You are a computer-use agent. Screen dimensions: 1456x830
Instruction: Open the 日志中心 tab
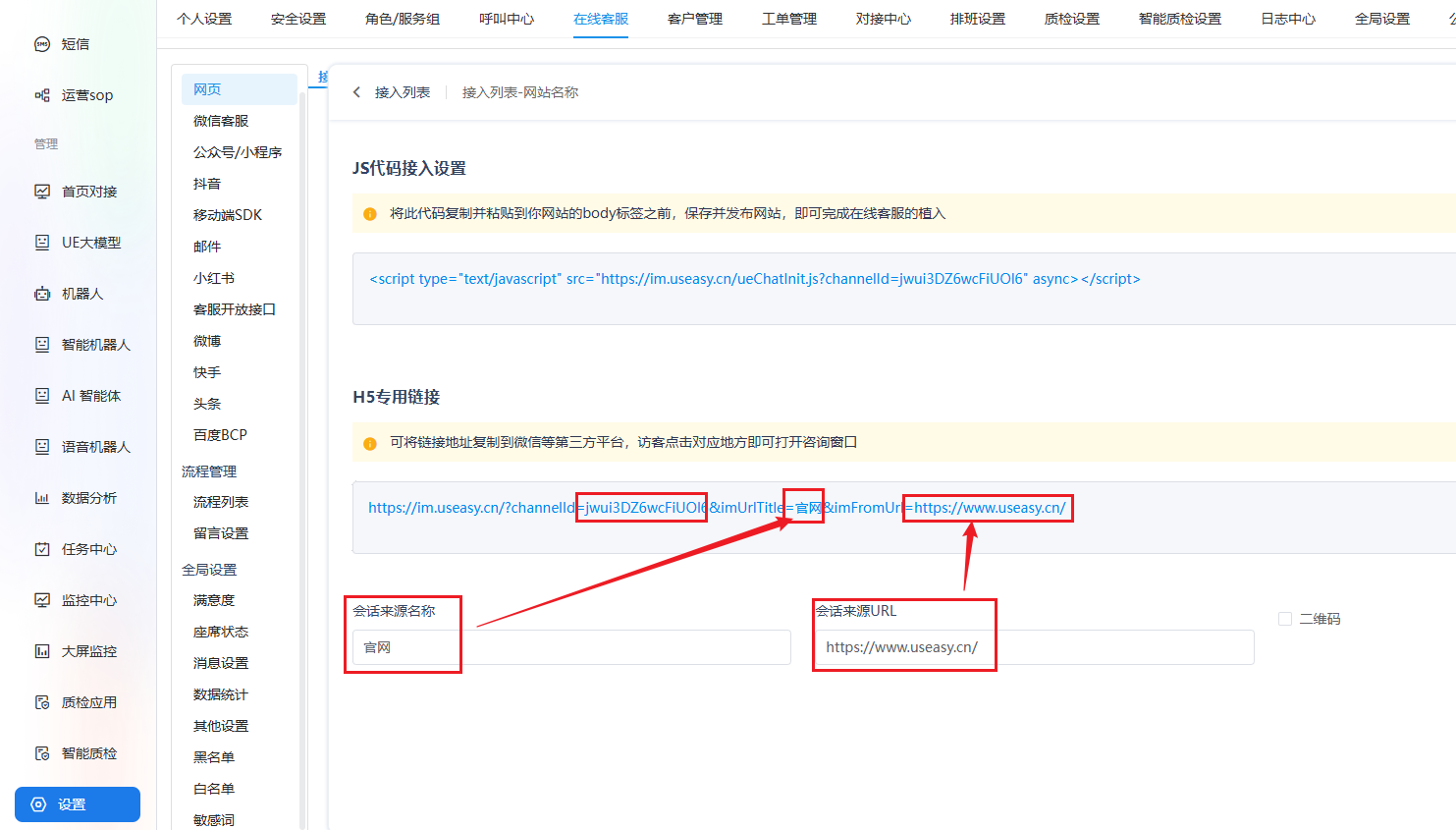1288,19
